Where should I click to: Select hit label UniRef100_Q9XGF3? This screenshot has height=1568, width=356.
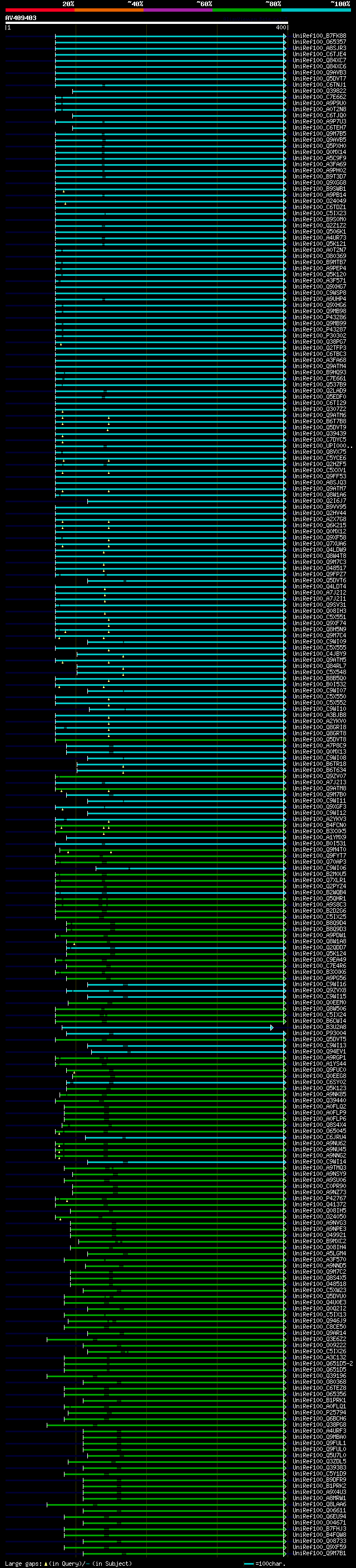(319, 807)
